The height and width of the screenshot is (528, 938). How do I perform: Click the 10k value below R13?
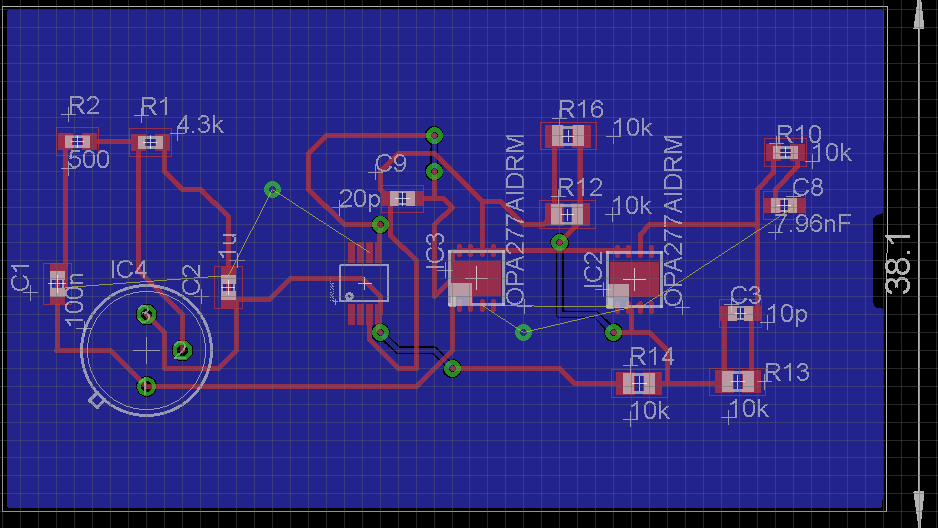748,408
